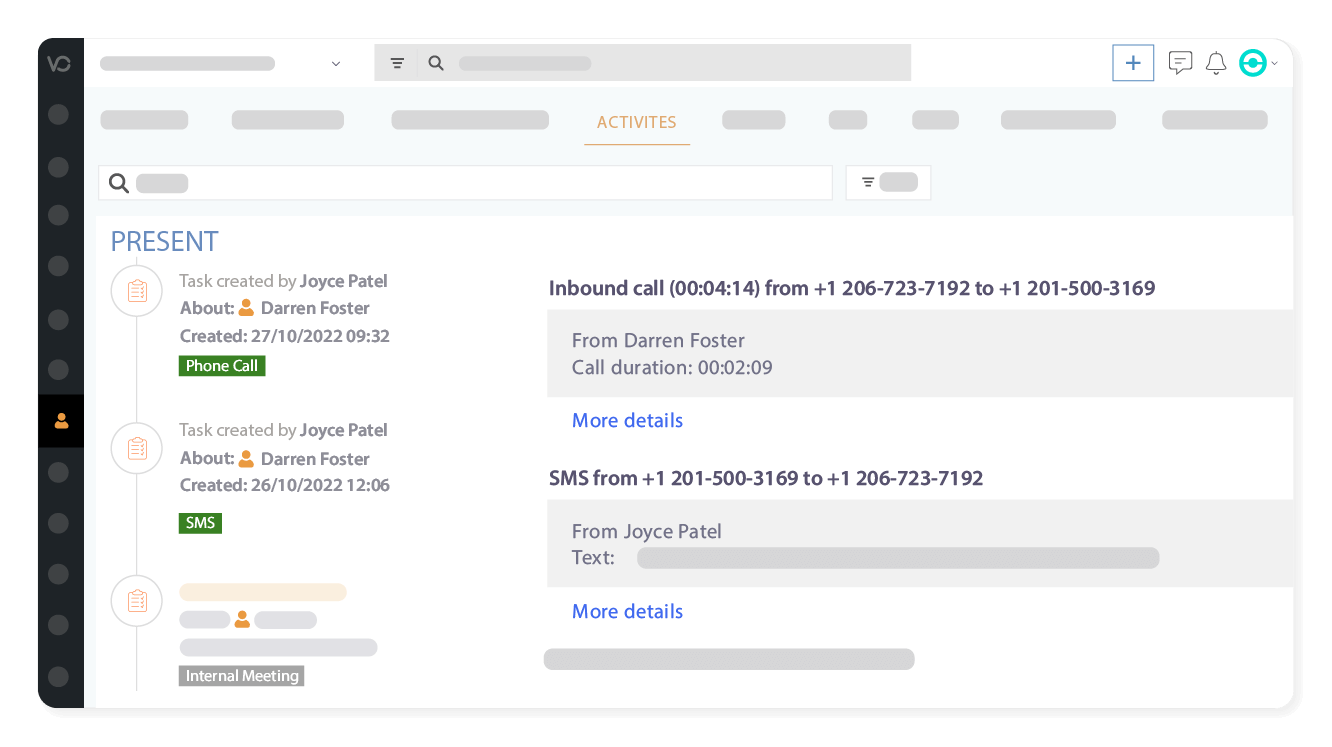Select the PRESENT section heading

pos(164,241)
